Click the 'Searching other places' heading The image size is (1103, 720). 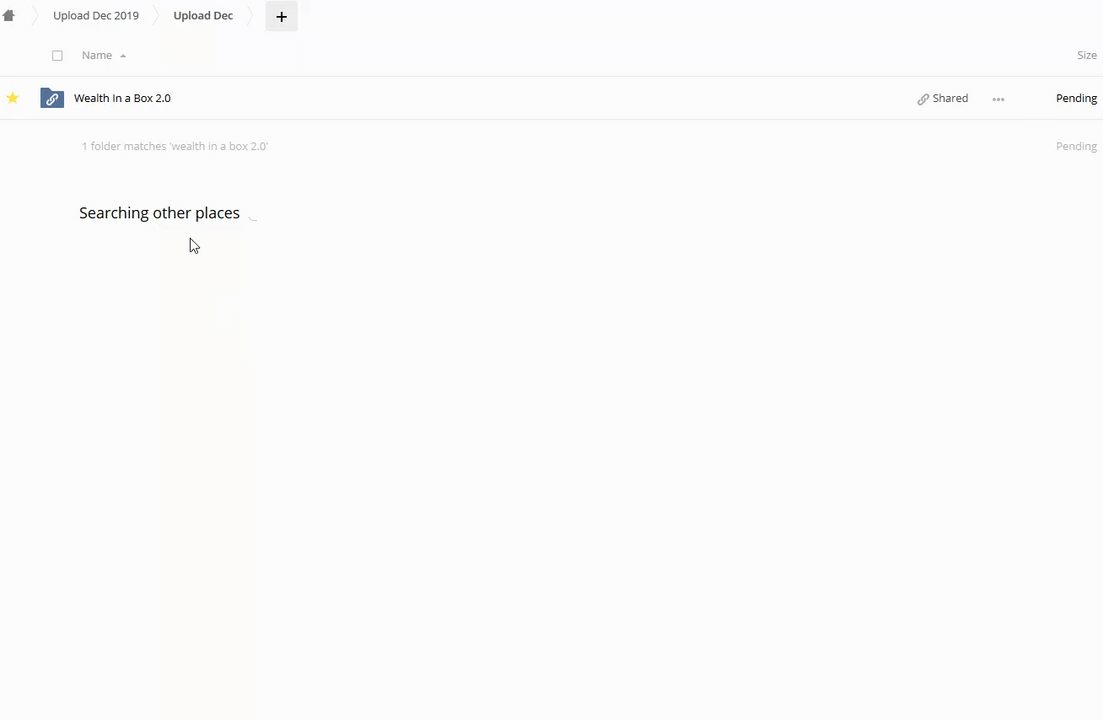159,213
